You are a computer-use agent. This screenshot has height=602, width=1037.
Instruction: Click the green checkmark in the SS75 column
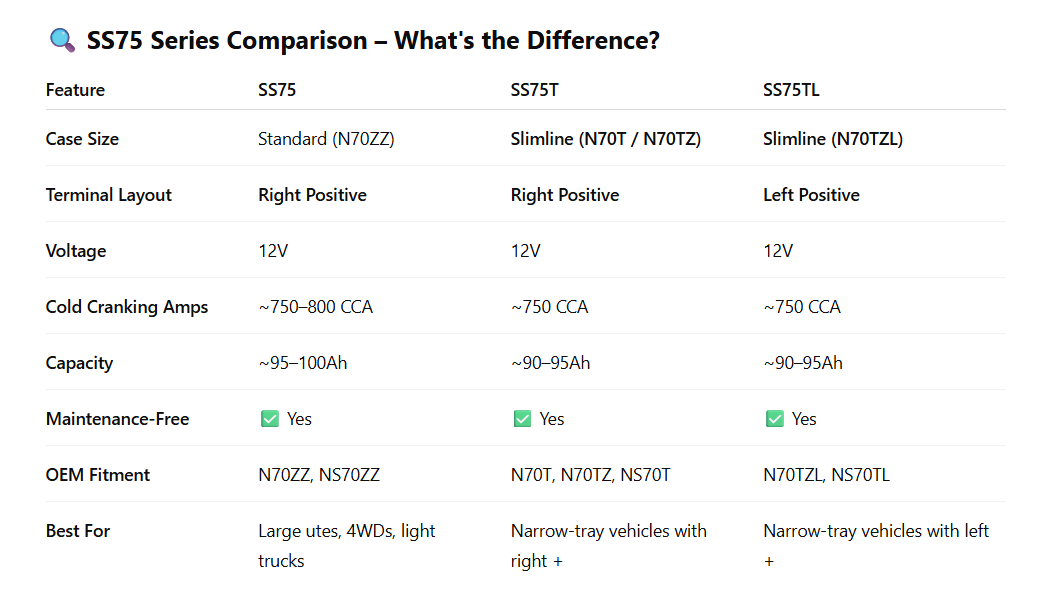pyautogui.click(x=269, y=419)
